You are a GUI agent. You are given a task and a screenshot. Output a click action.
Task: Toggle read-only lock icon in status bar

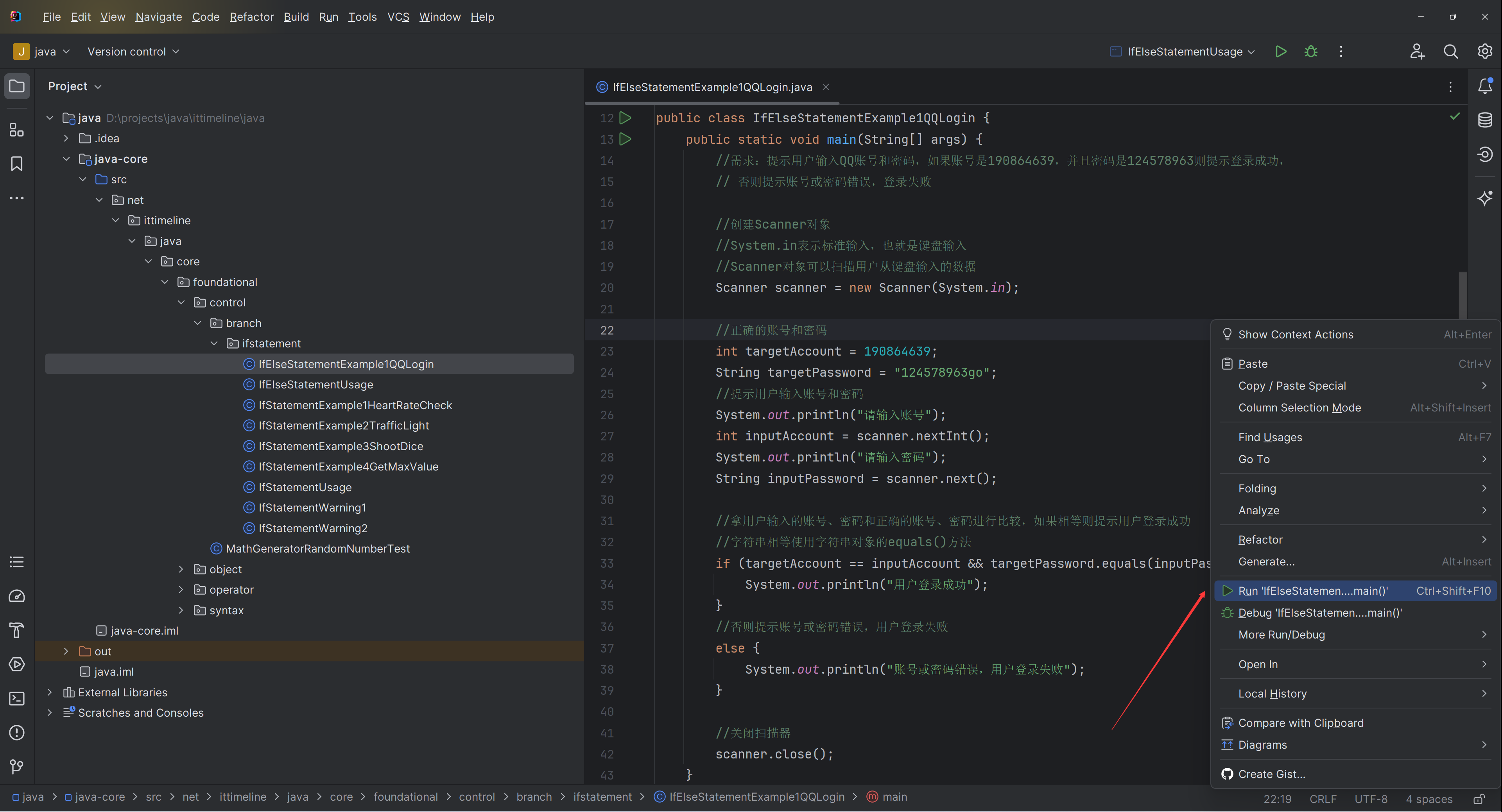(x=1479, y=799)
